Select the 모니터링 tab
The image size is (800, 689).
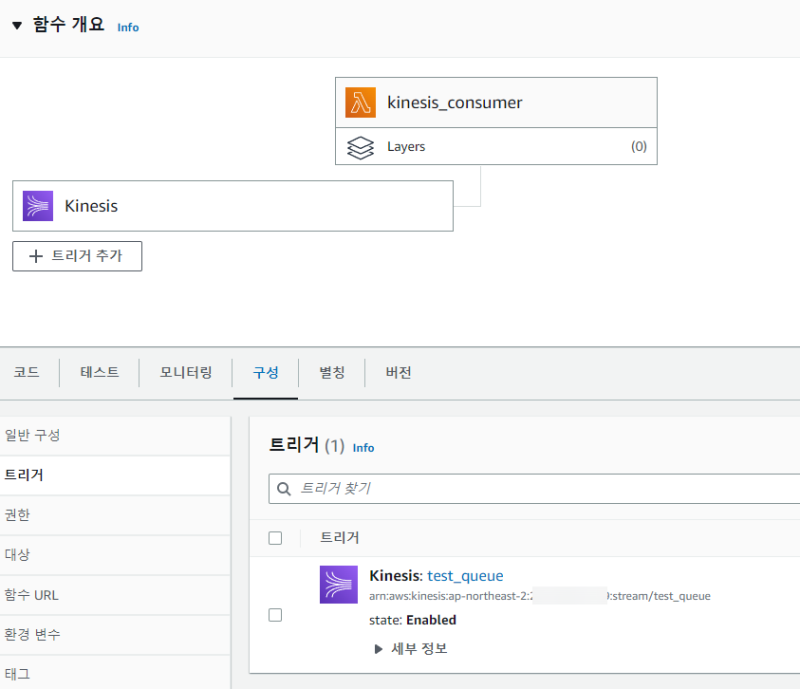pyautogui.click(x=186, y=373)
